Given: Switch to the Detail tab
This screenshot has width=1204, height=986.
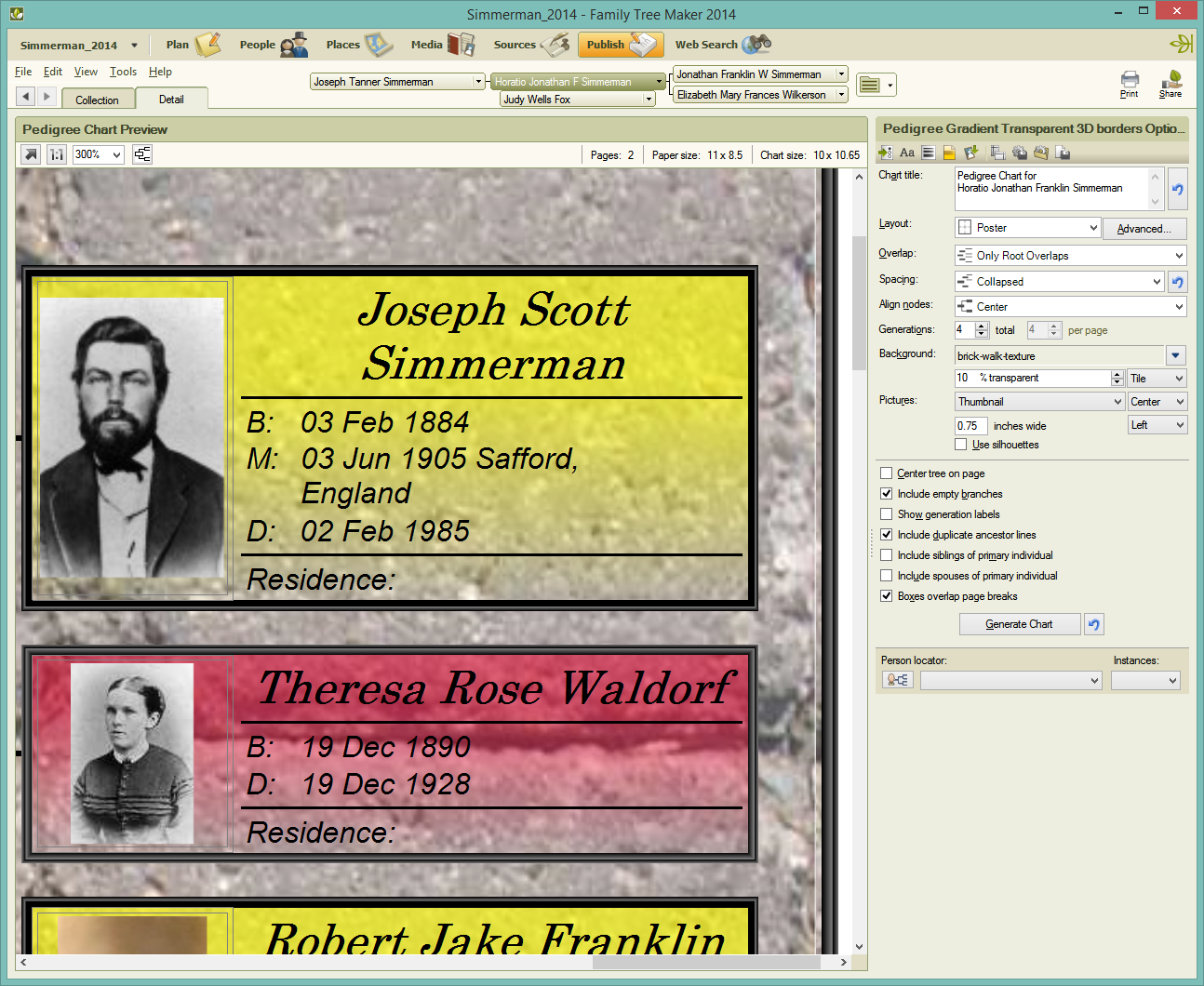Looking at the screenshot, I should point(171,99).
